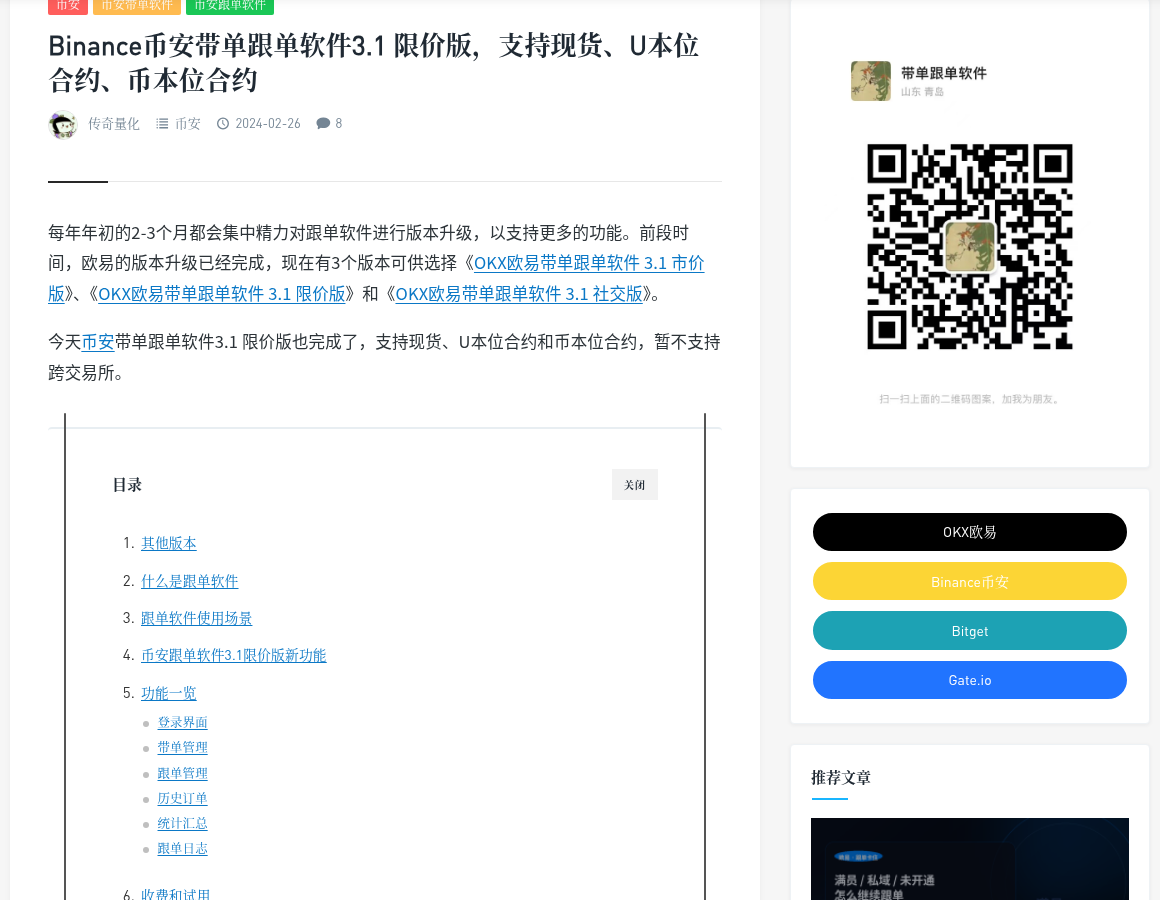Click the author avatar next to 传奇量化
This screenshot has width=1160, height=900.
pyautogui.click(x=63, y=124)
